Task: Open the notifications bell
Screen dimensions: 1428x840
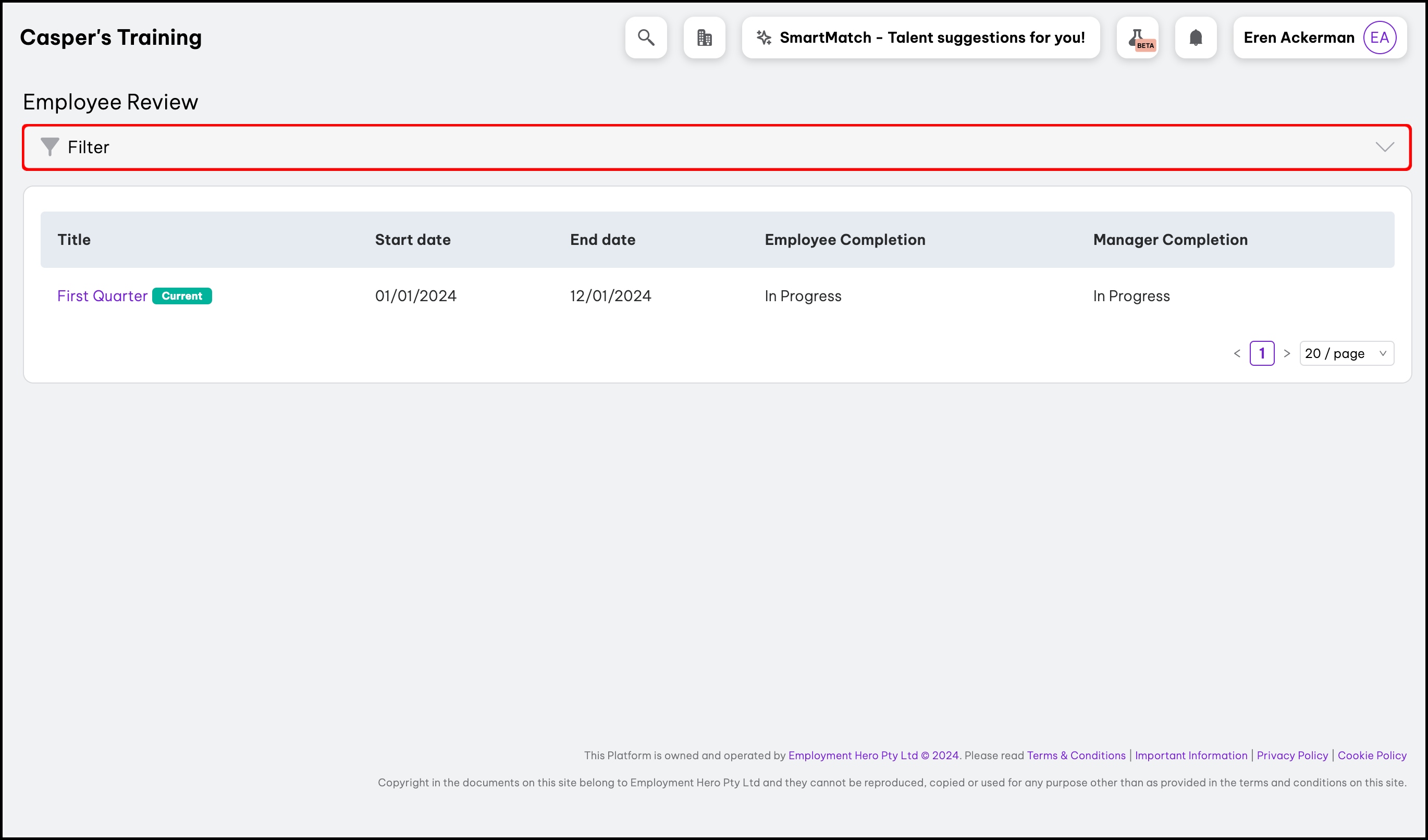Action: (x=1196, y=38)
